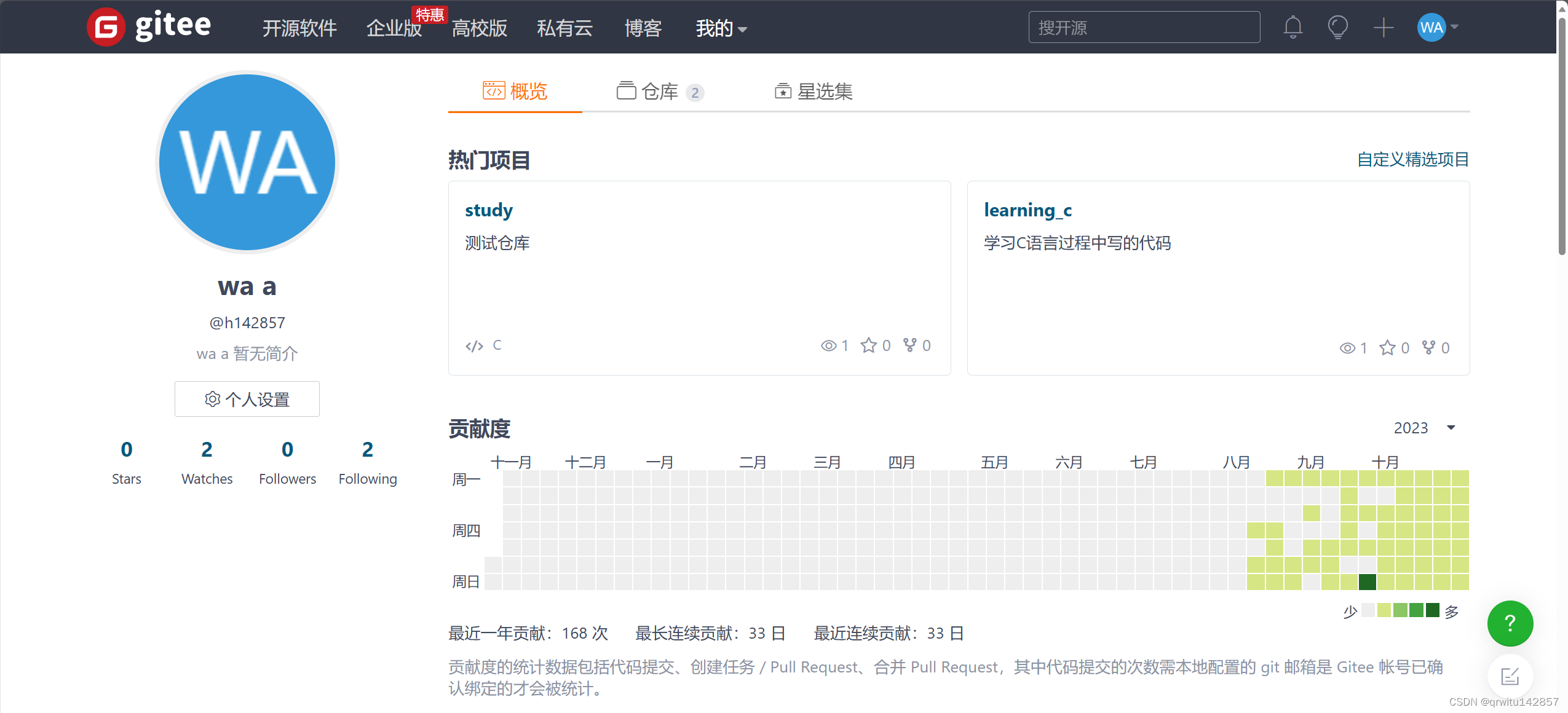Screen dimensions: 1568x713
Task: Click the plus create-new icon
Action: pos(1383,27)
